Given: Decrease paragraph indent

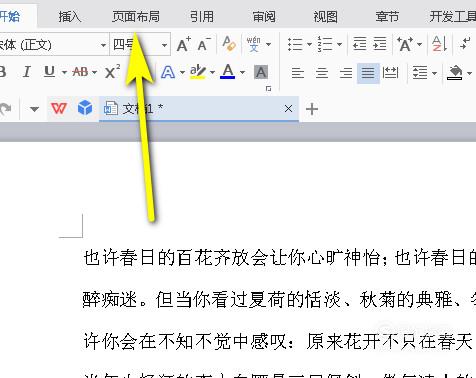Looking at the screenshot, I should [x=360, y=44].
